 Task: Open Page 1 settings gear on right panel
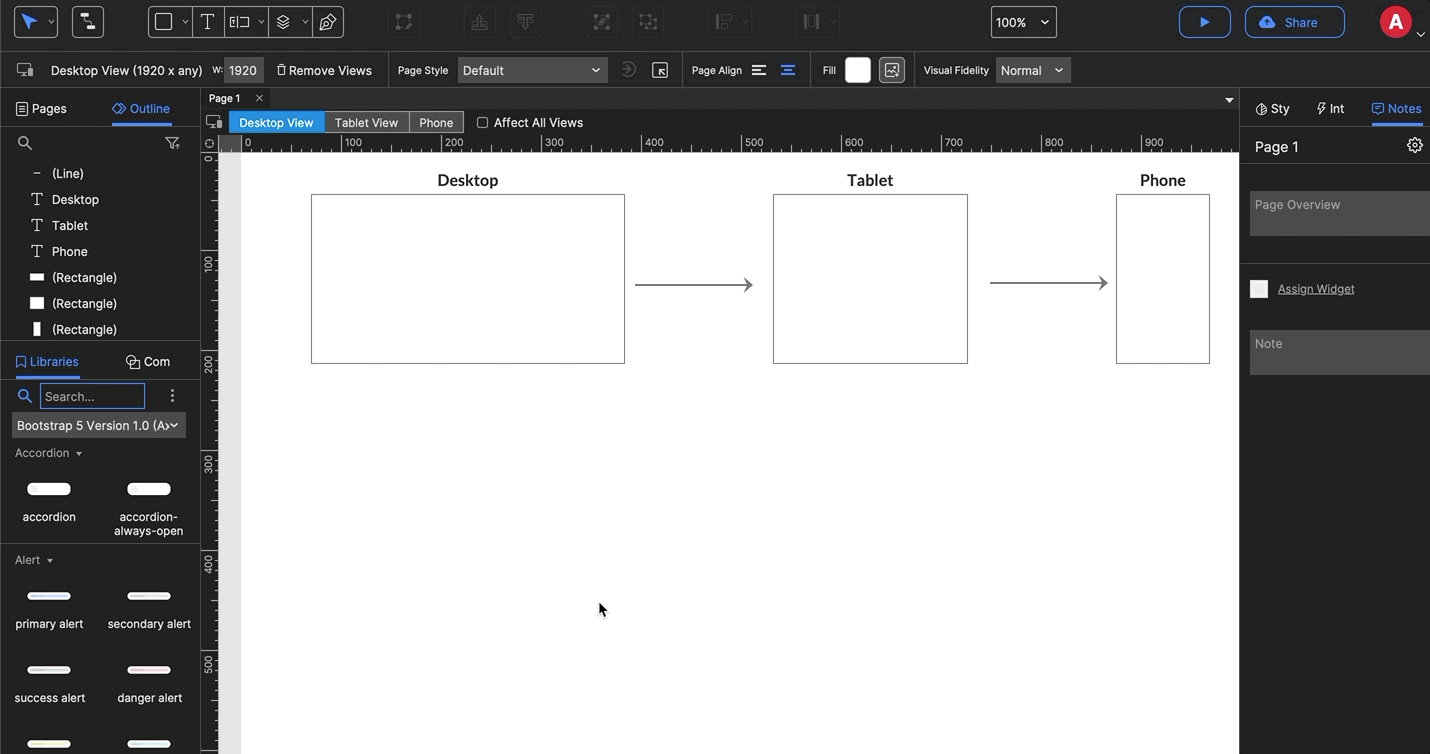pyautogui.click(x=1414, y=145)
